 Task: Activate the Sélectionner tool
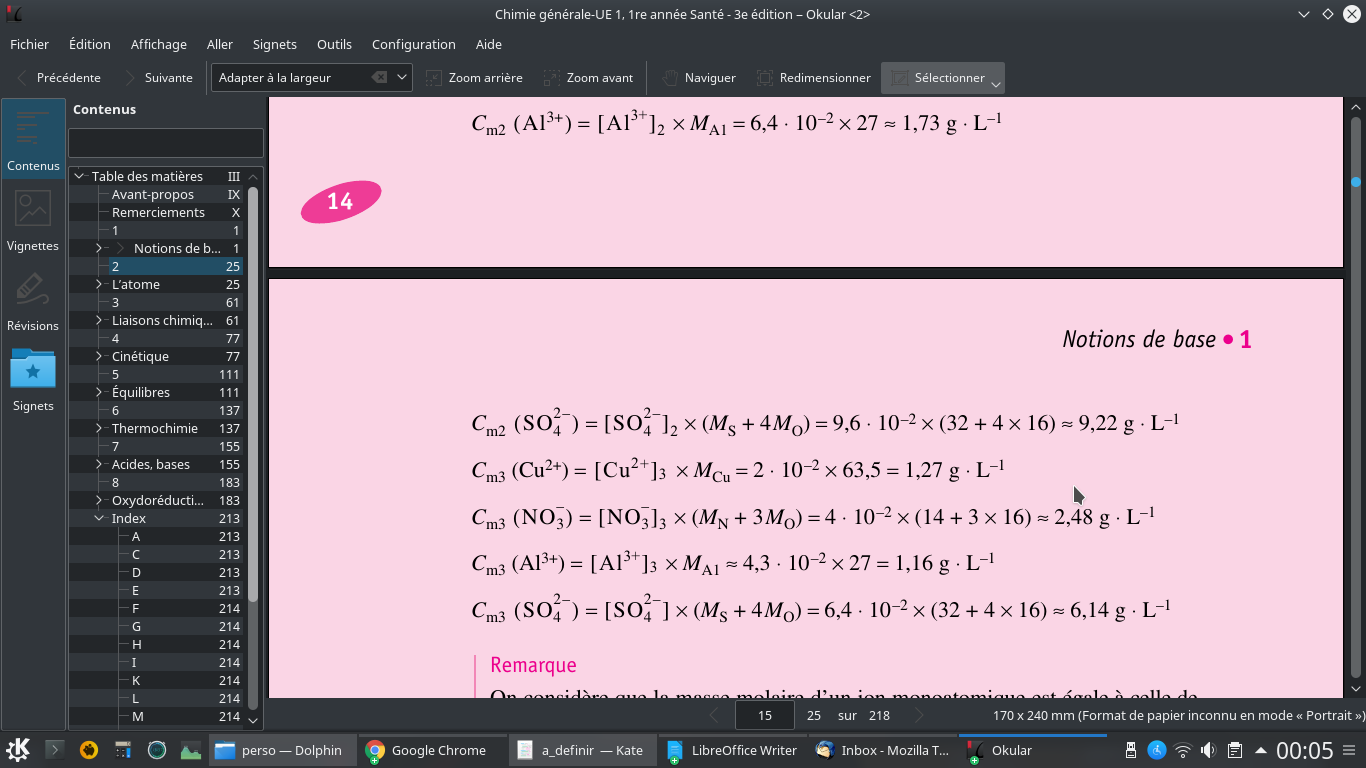pyautogui.click(x=938, y=77)
